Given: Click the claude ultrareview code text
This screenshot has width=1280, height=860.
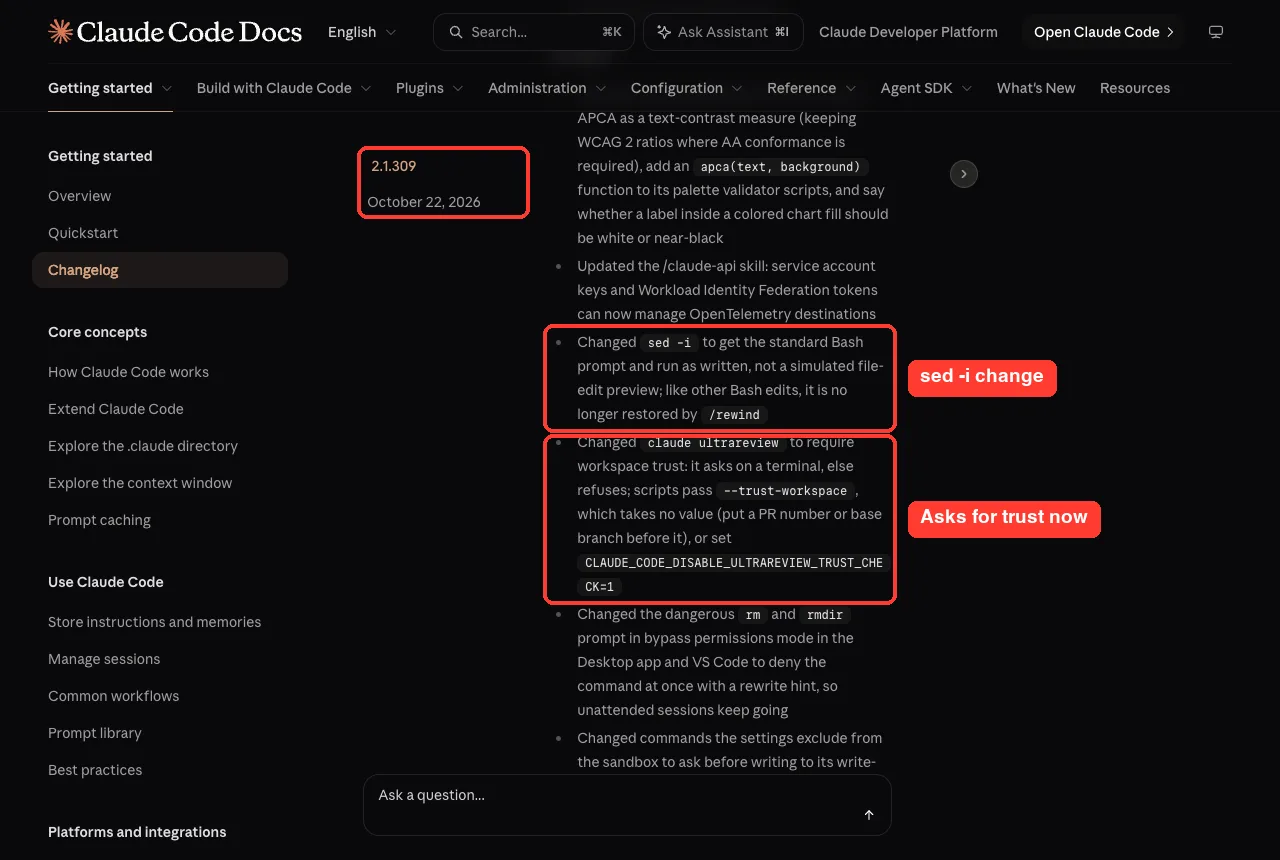Looking at the screenshot, I should click(x=713, y=443).
